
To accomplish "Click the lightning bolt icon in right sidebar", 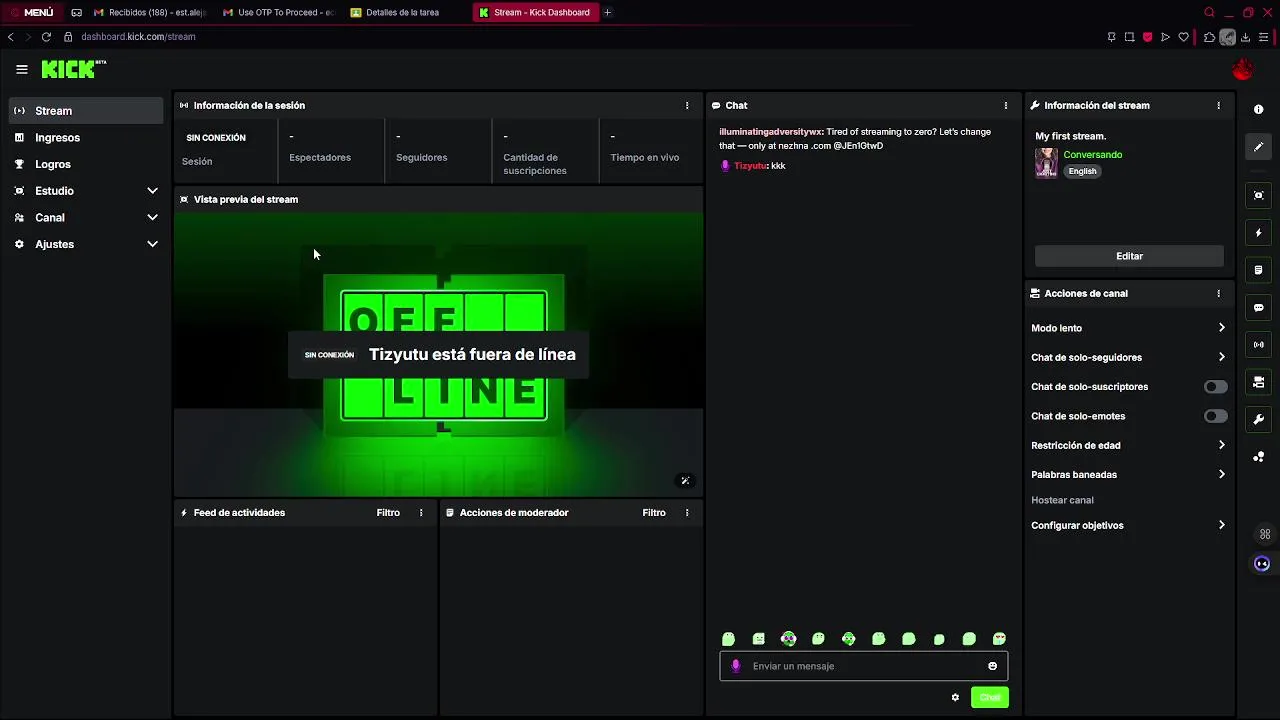I will click(1259, 233).
